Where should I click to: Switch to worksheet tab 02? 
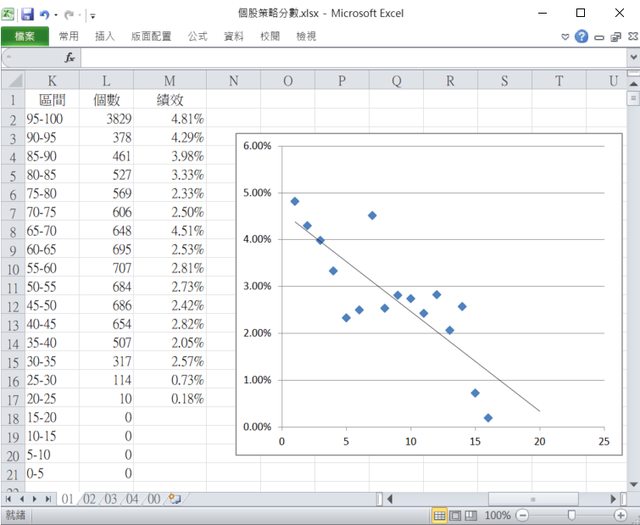[90, 497]
